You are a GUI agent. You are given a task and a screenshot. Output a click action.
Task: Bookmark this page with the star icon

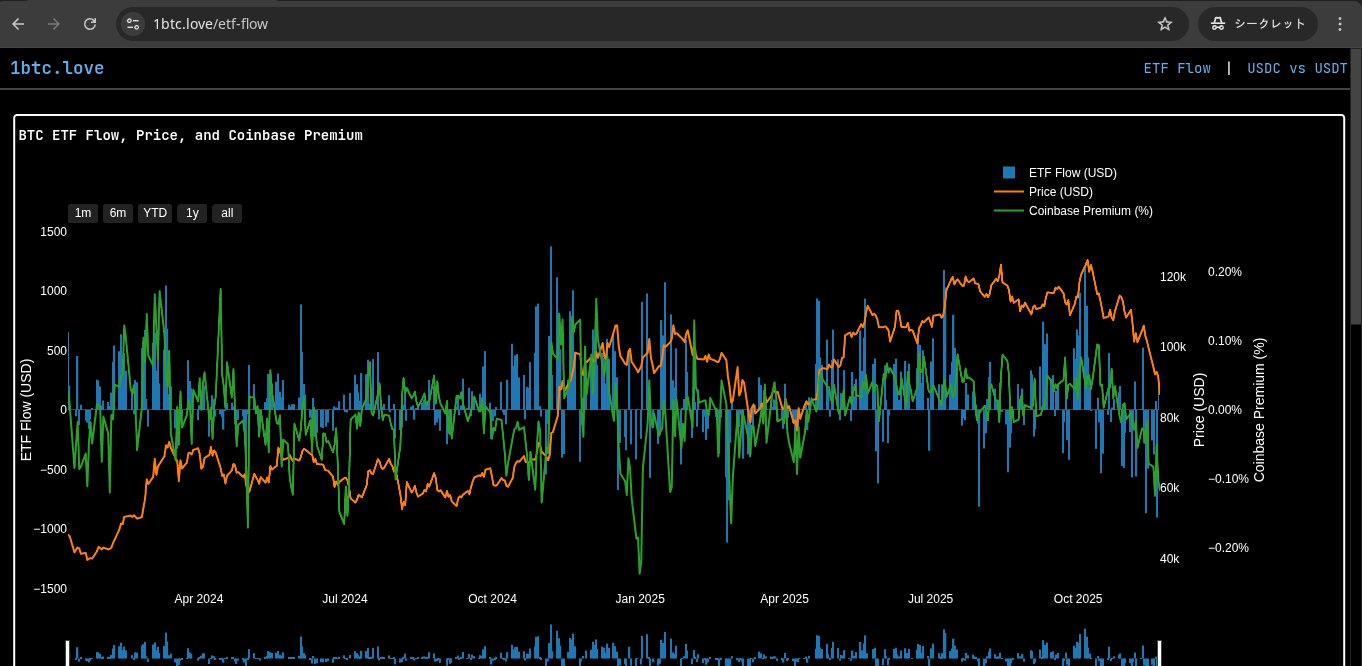(x=1164, y=24)
